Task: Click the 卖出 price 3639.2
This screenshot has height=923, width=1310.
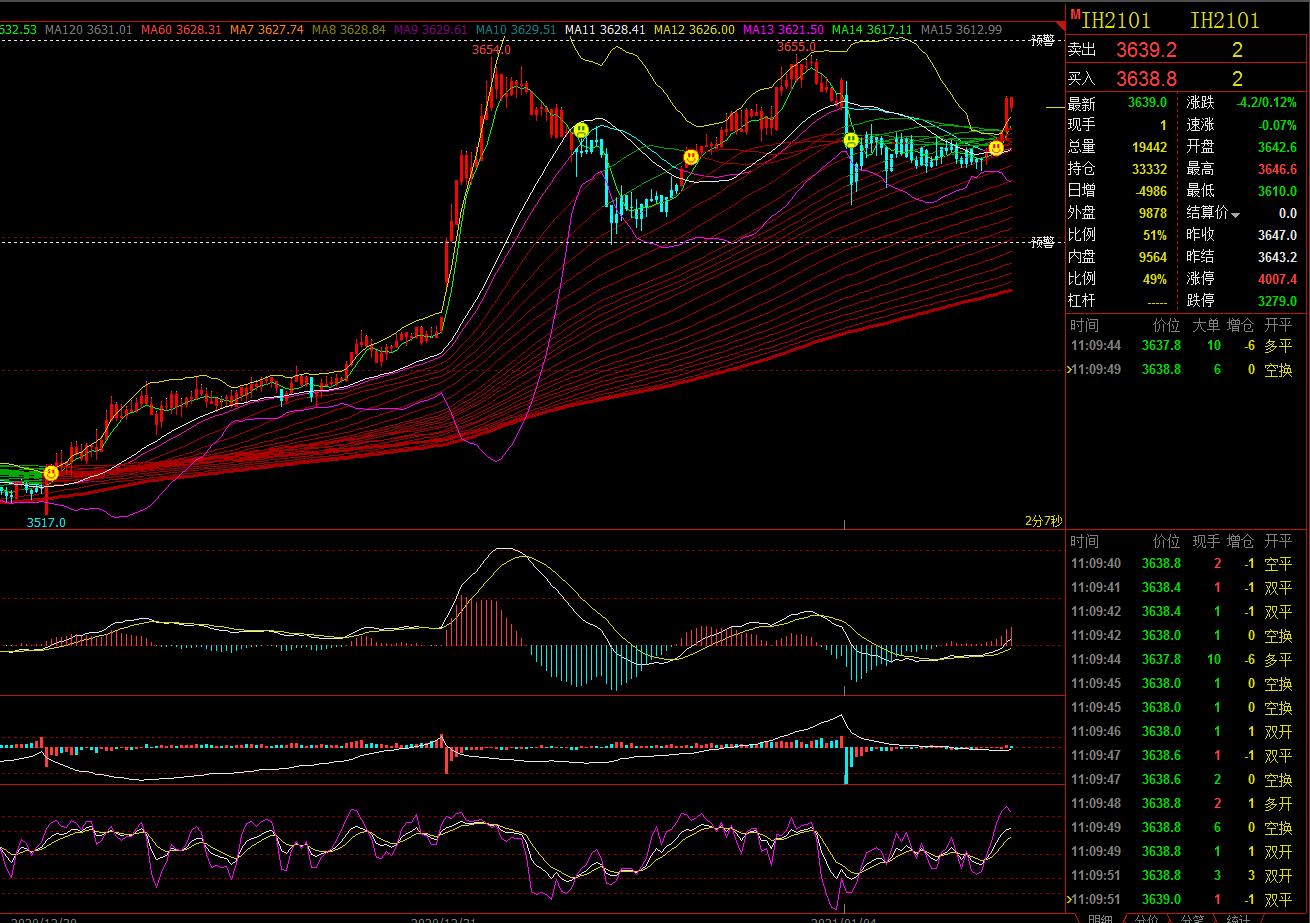Action: (x=1146, y=49)
